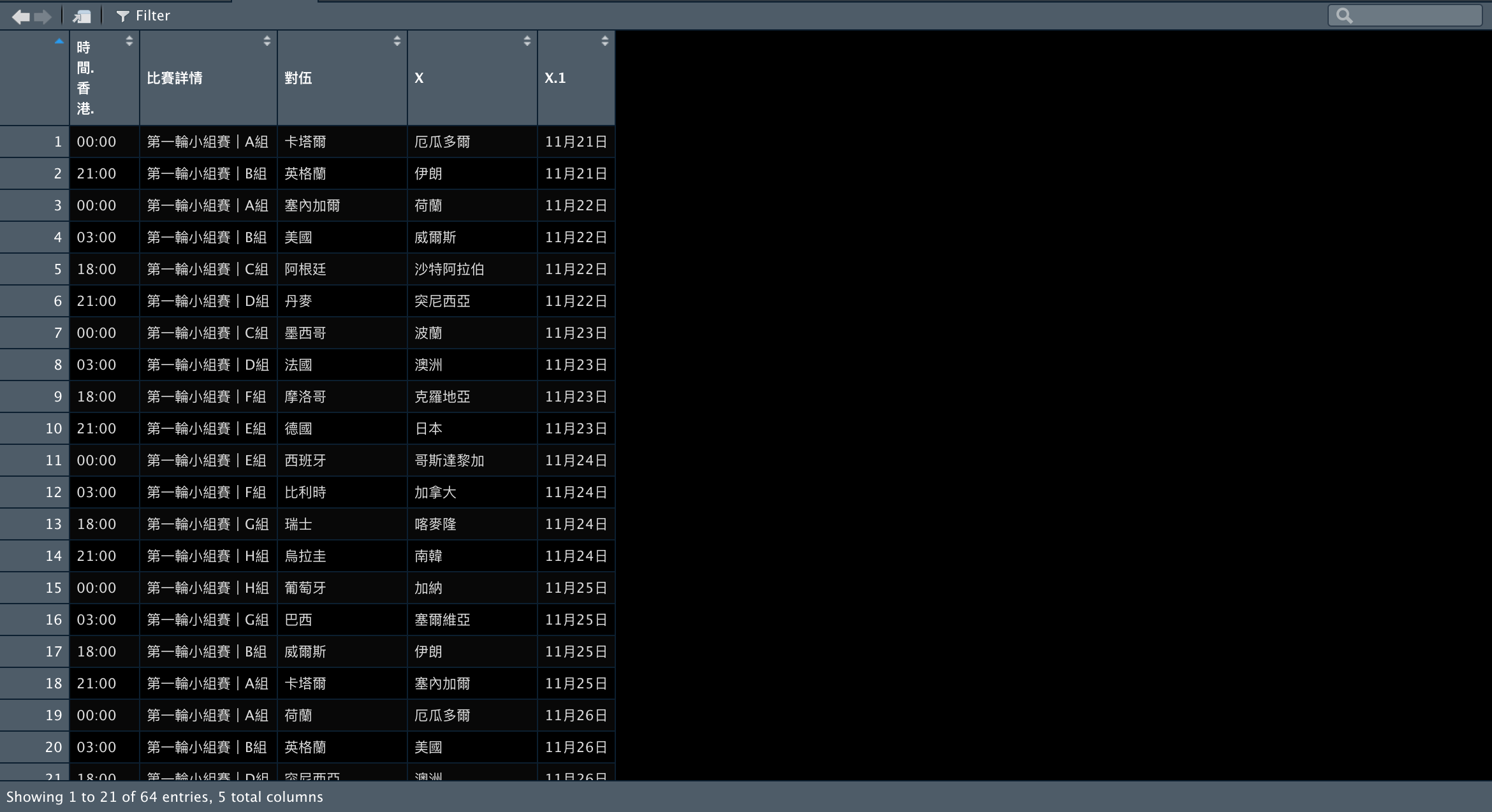1492x812 pixels.
Task: Show data in new window icon
Action: [x=82, y=16]
